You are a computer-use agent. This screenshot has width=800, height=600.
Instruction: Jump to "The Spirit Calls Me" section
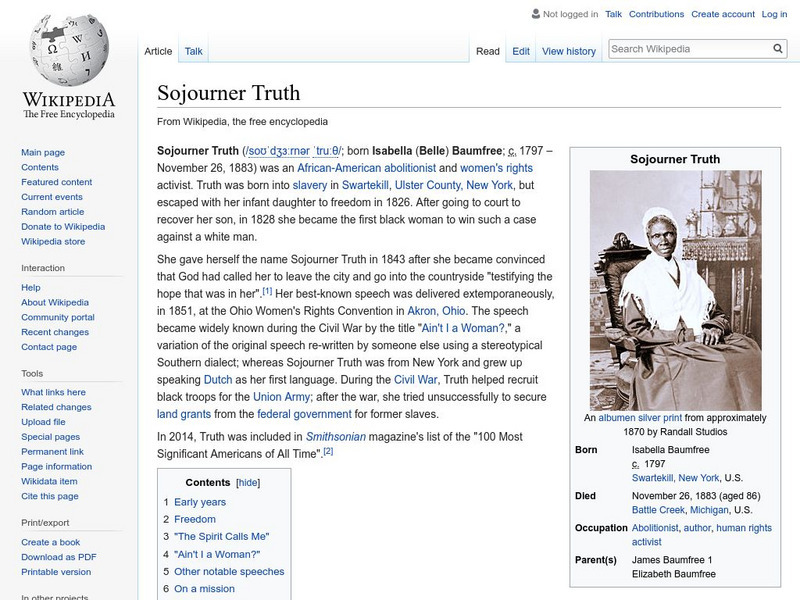click(x=221, y=536)
